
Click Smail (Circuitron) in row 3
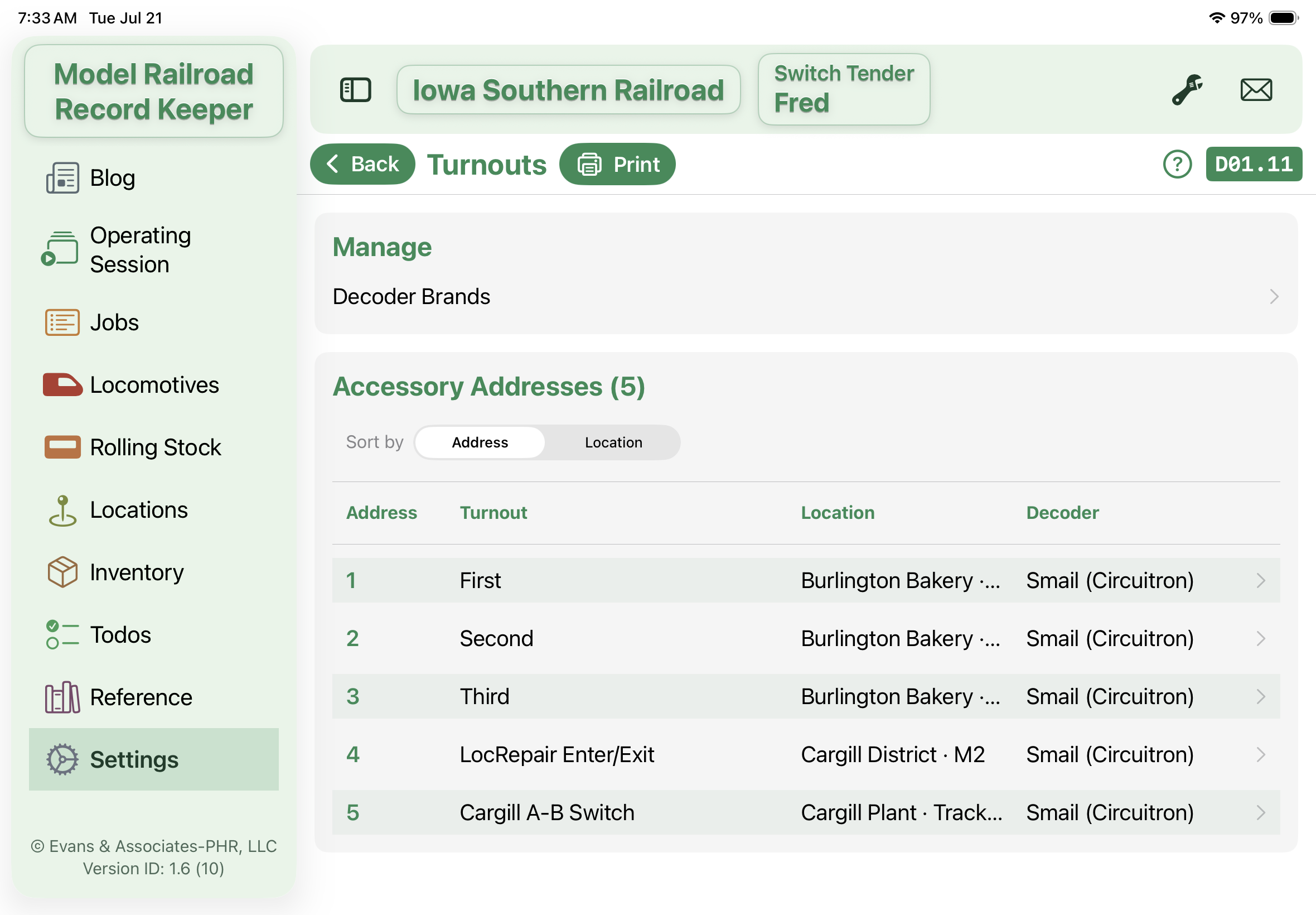1110,696
